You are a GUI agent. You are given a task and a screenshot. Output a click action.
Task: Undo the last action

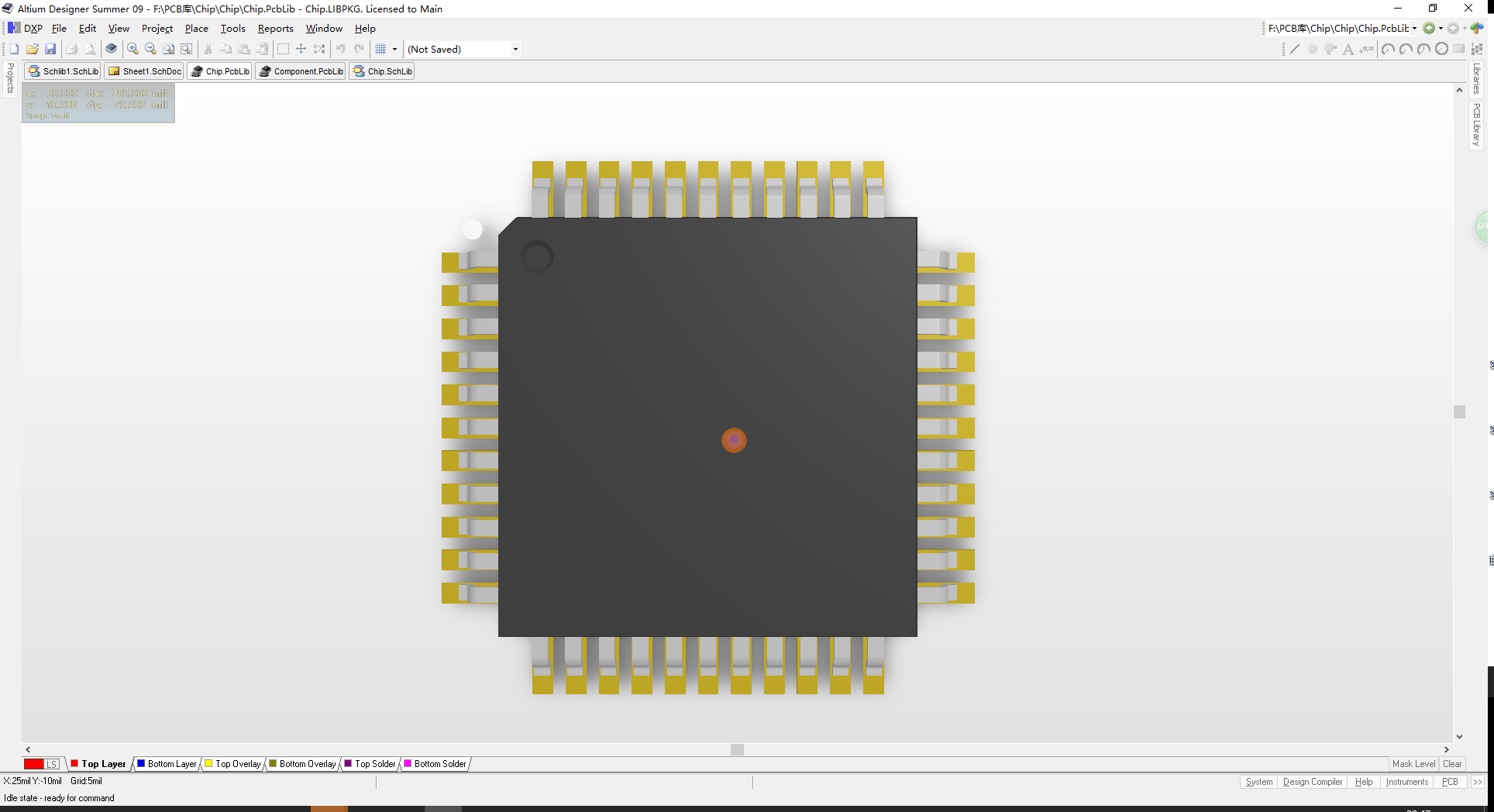pos(341,49)
